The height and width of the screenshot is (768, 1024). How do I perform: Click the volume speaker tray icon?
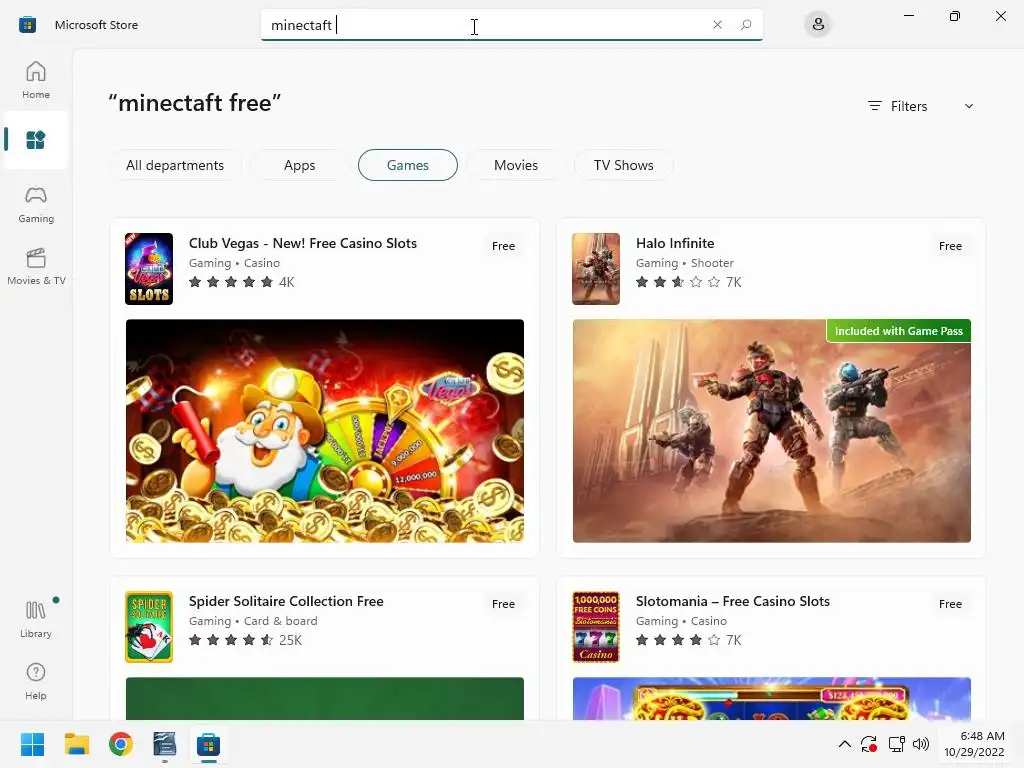coord(921,744)
